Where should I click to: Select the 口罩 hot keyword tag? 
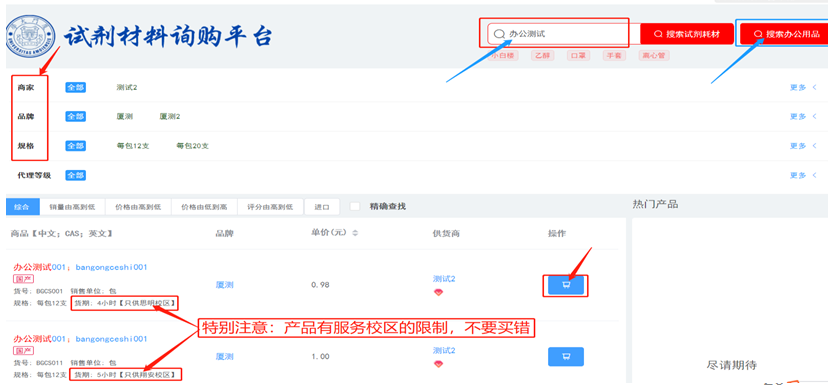coord(578,55)
